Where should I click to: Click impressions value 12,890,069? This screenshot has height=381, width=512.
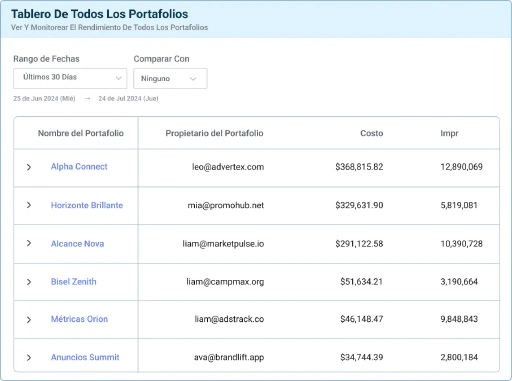[x=462, y=167]
